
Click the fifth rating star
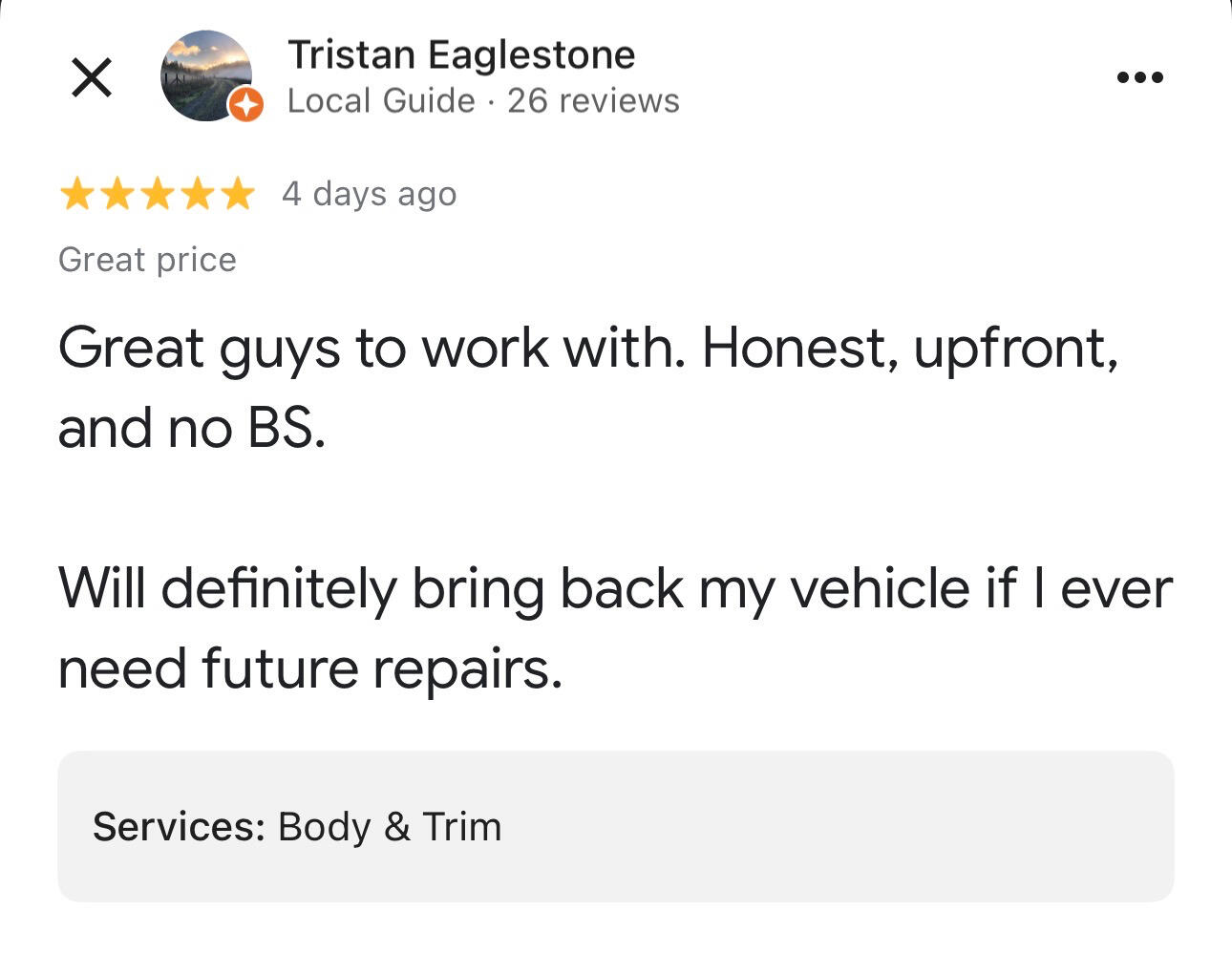(238, 195)
